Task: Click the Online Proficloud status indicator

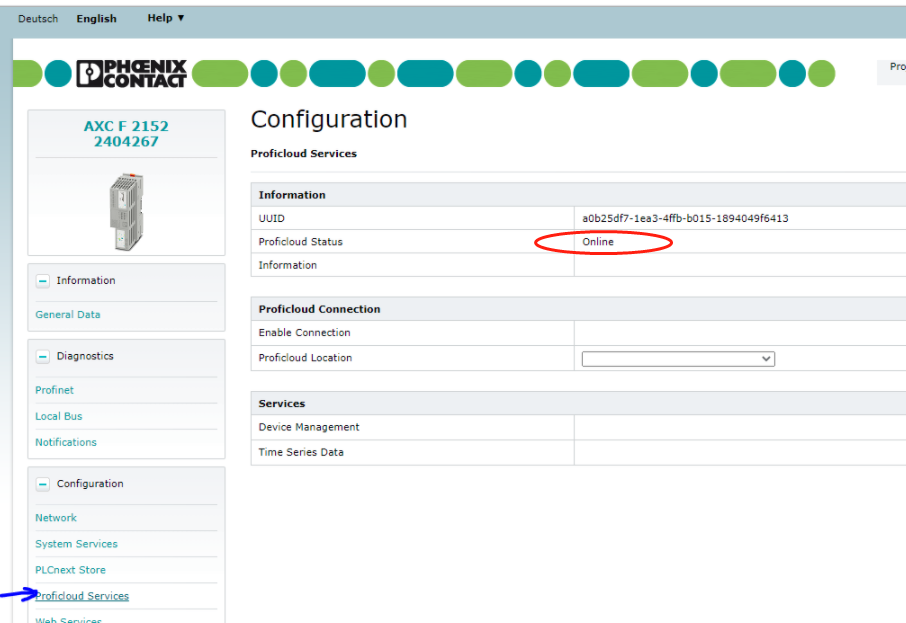Action: [597, 241]
